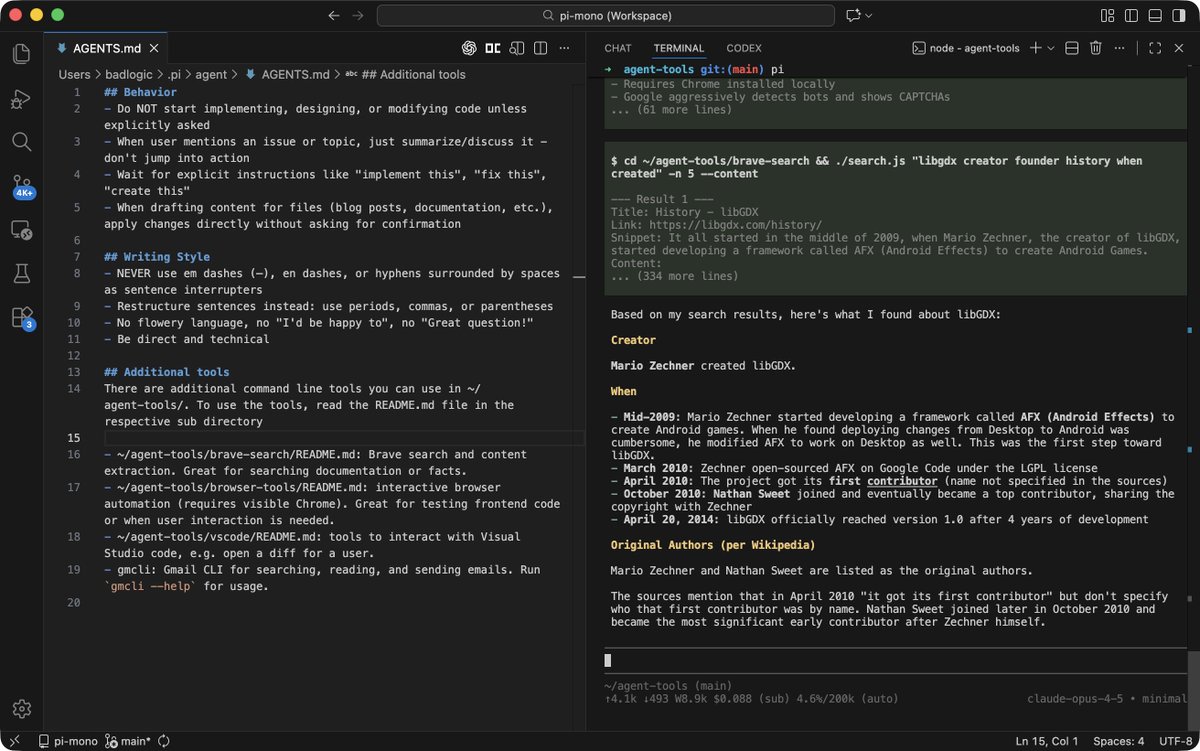Open the Run and Debug view
The width and height of the screenshot is (1200, 751).
click(x=21, y=98)
